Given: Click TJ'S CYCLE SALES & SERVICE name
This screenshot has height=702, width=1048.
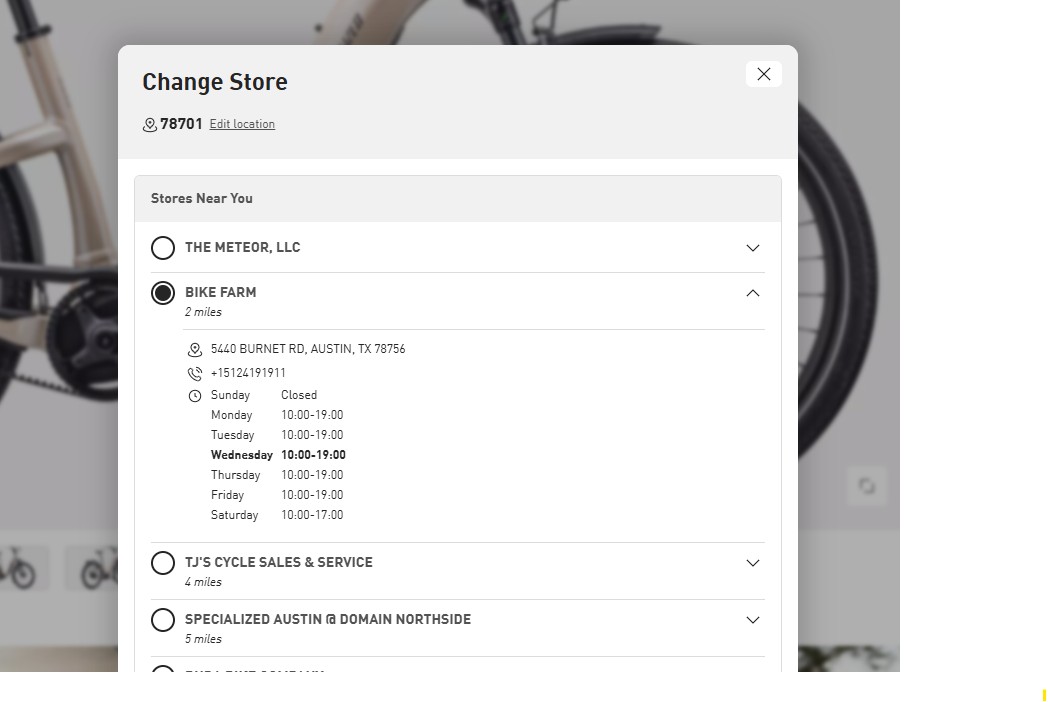Looking at the screenshot, I should pos(279,562).
